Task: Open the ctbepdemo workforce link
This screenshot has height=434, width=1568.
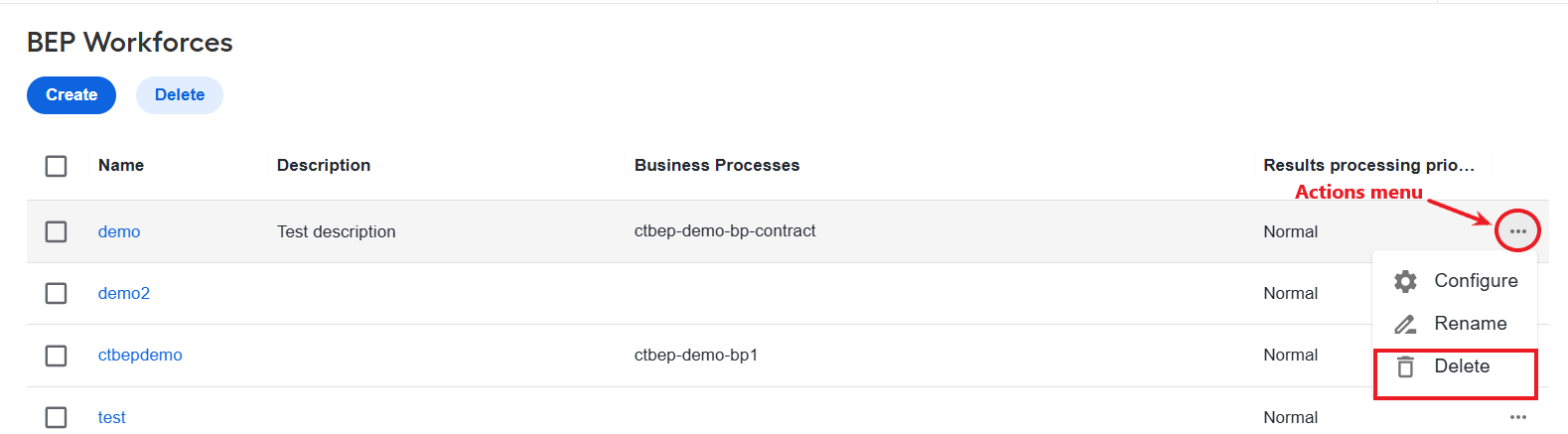Action: point(140,356)
